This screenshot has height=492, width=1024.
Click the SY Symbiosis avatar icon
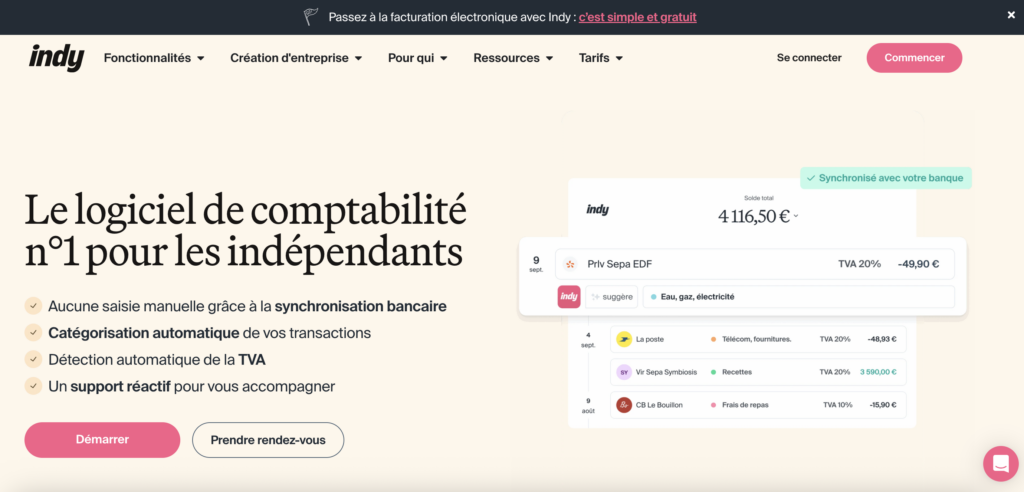click(x=624, y=372)
